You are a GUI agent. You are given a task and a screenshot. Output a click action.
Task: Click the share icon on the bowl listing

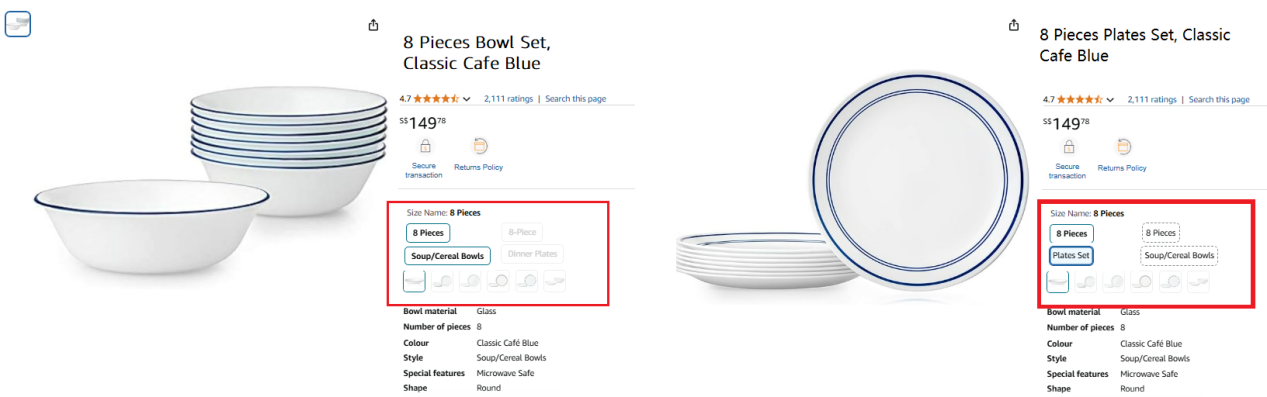point(374,25)
